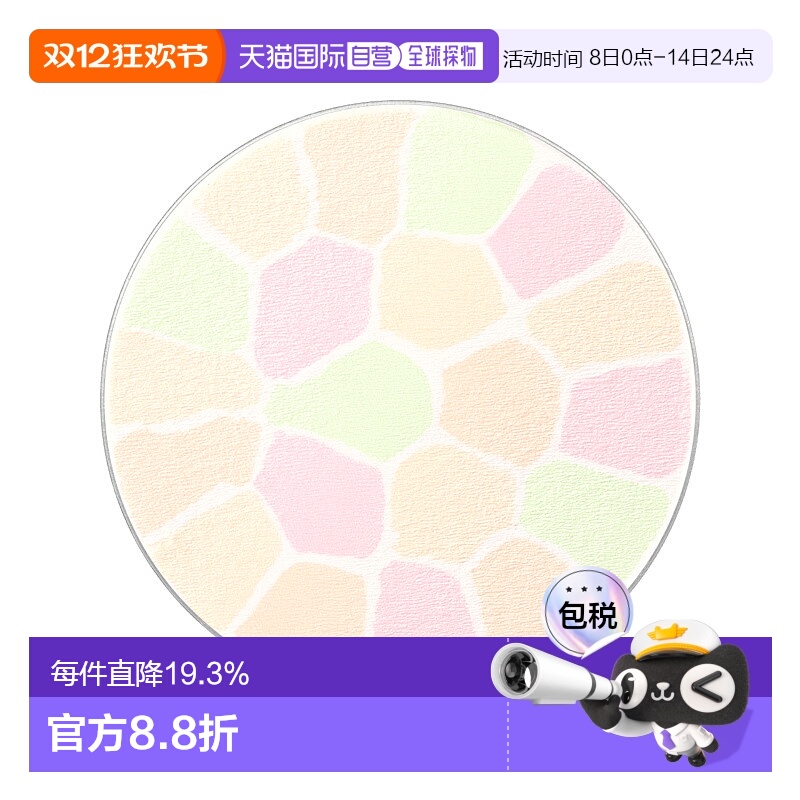Select the center green powder segment
The height and width of the screenshot is (800, 800).
coord(357,400)
